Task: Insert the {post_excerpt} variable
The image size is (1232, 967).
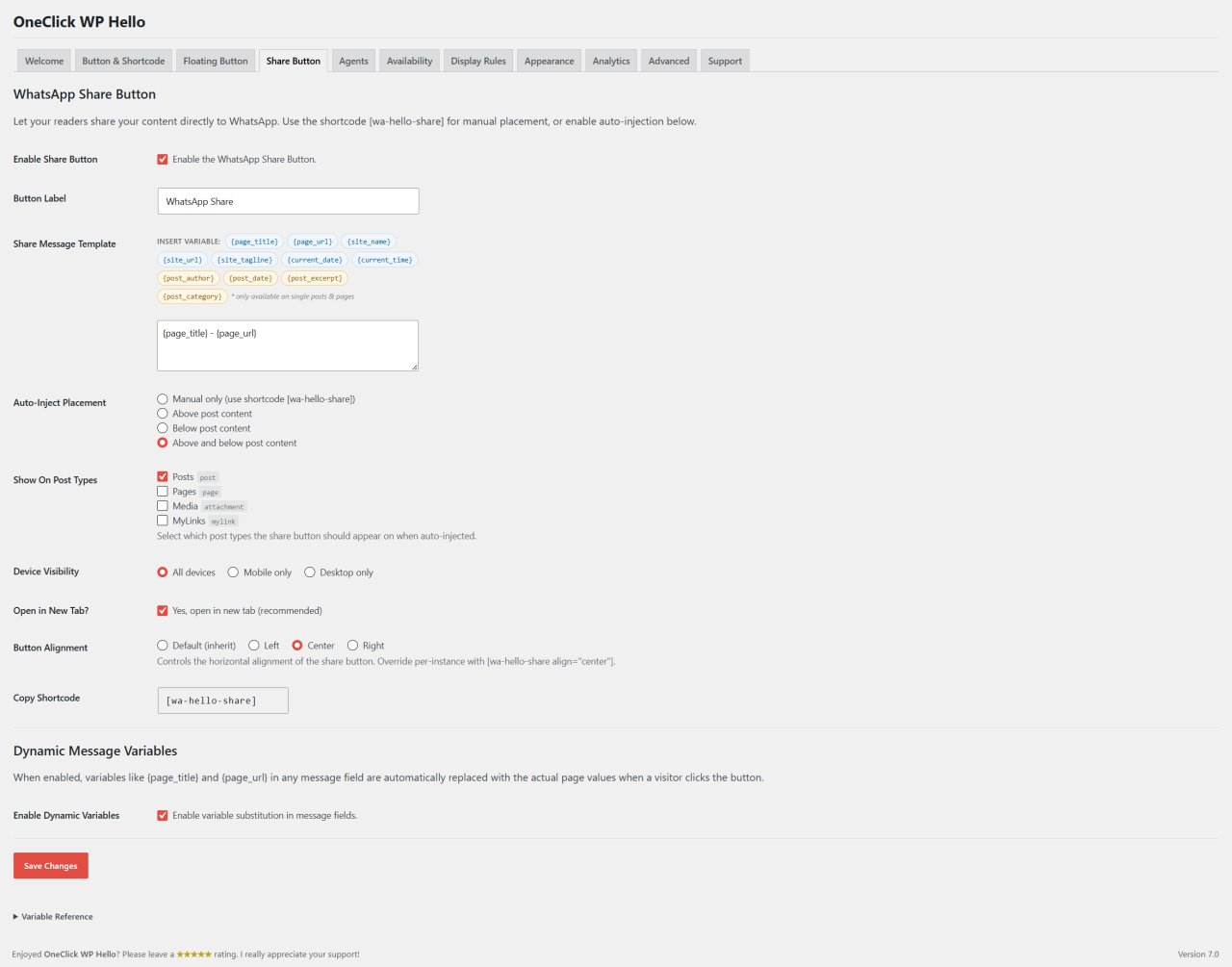Action: coord(315,278)
